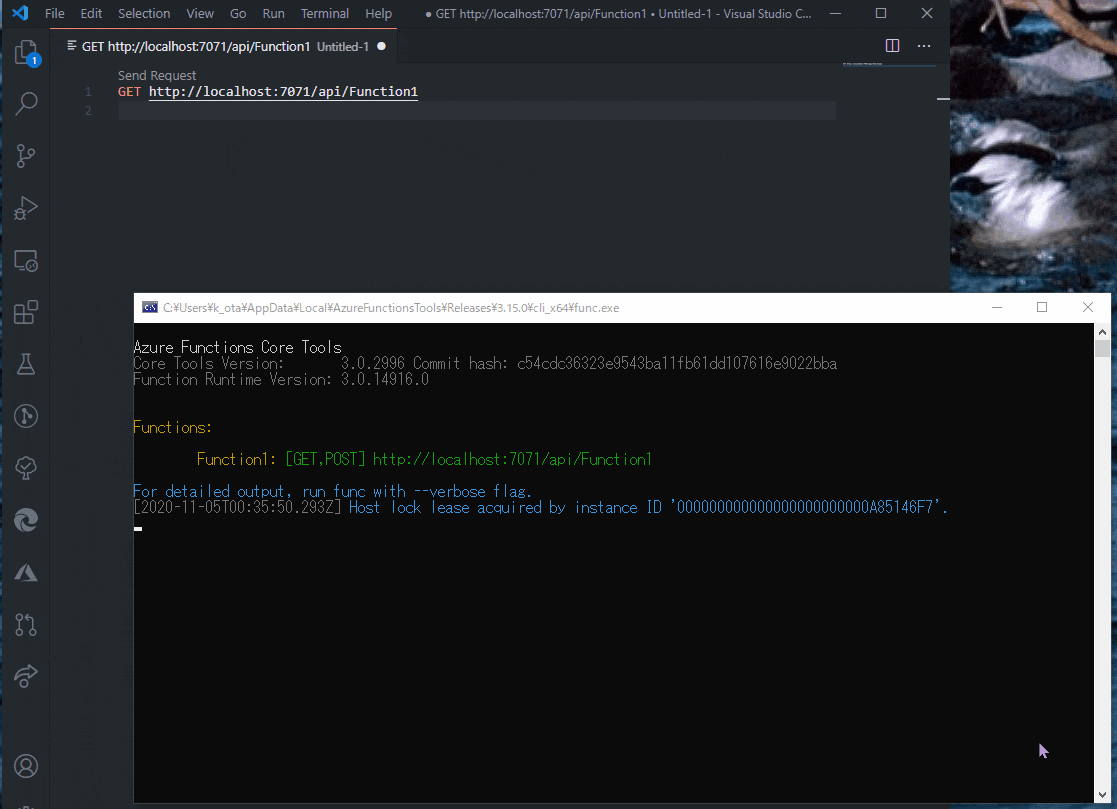
Task: Click the Send Request link
Action: pyautogui.click(x=157, y=75)
